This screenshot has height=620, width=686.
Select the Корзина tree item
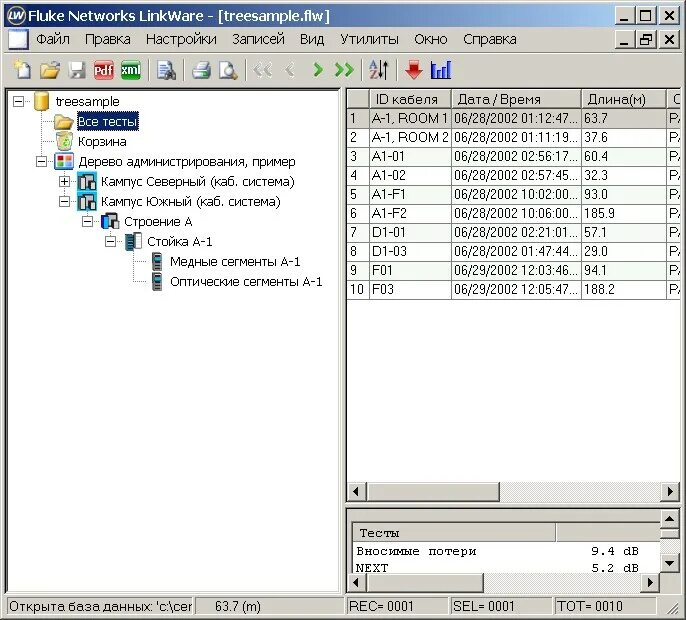click(102, 141)
